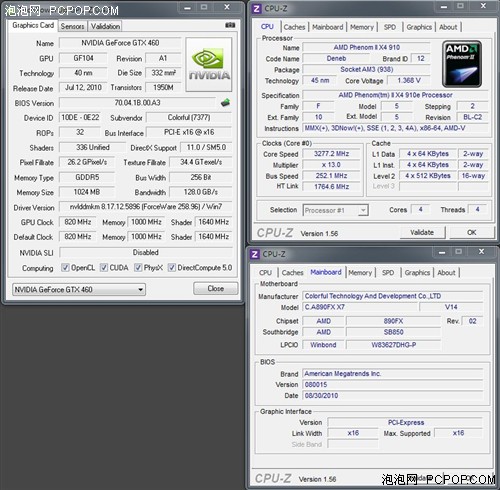The image size is (500, 490).
Task: Click the NVIDIA logo in GPU-Z
Action: [x=209, y=64]
